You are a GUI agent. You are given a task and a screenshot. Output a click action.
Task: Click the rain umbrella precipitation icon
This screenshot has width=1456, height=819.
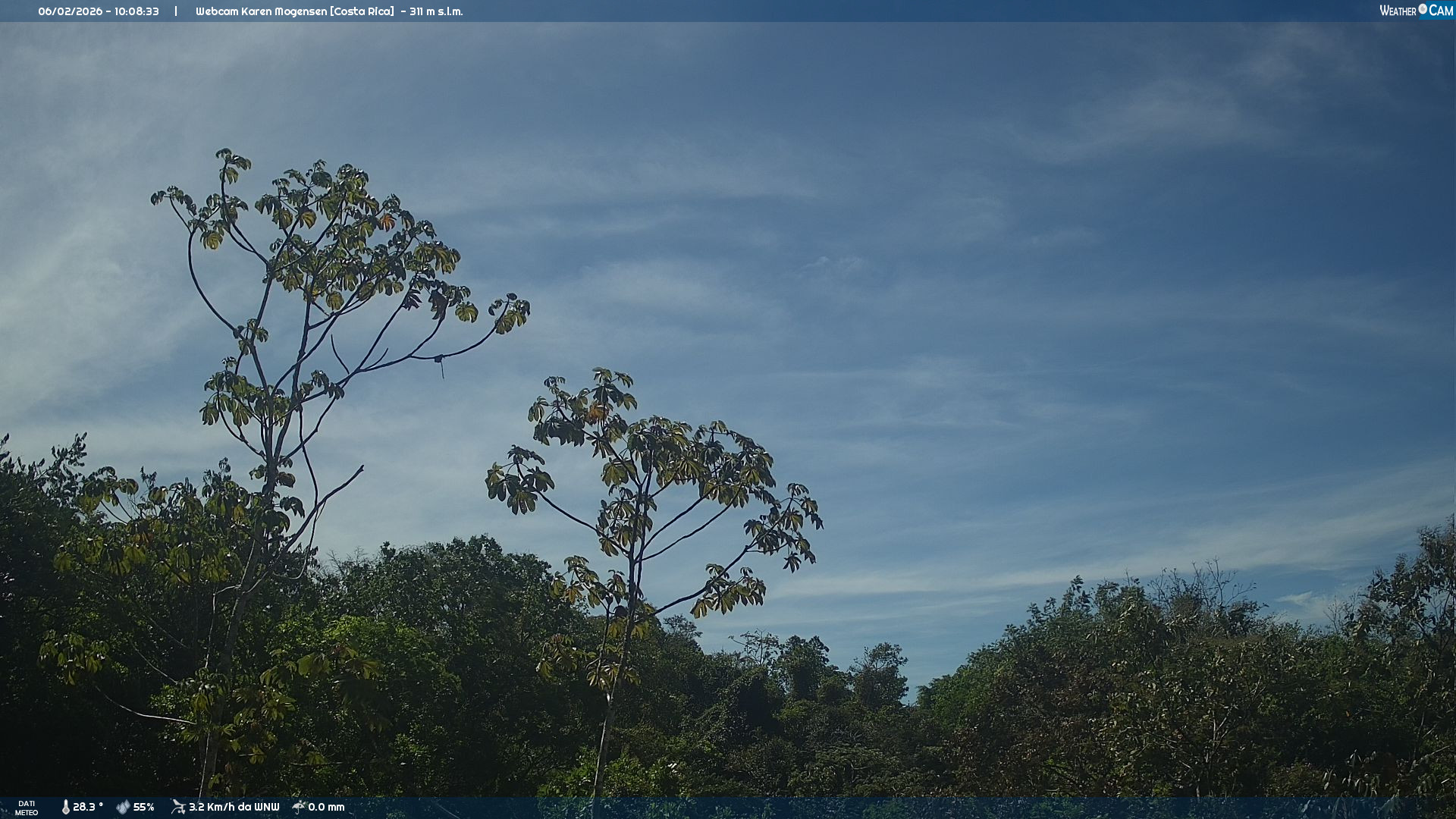click(299, 807)
